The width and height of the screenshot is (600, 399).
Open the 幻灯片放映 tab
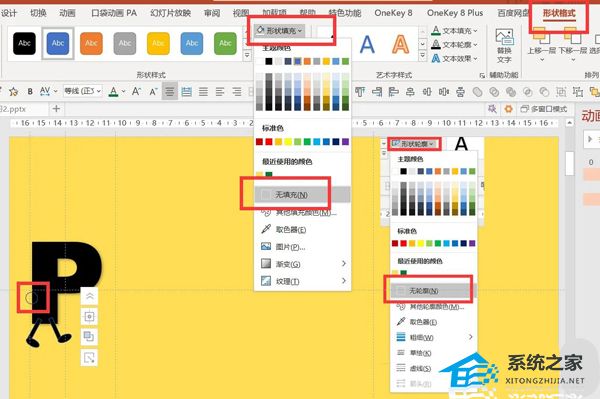(171, 13)
